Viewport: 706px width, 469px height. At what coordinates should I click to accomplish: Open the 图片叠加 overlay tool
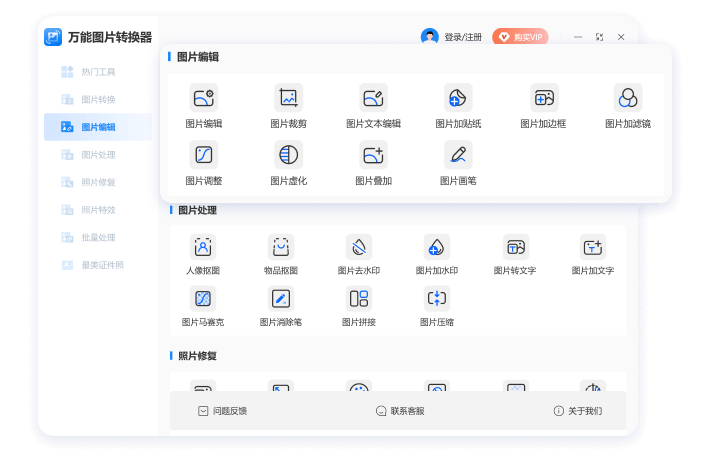[373, 155]
